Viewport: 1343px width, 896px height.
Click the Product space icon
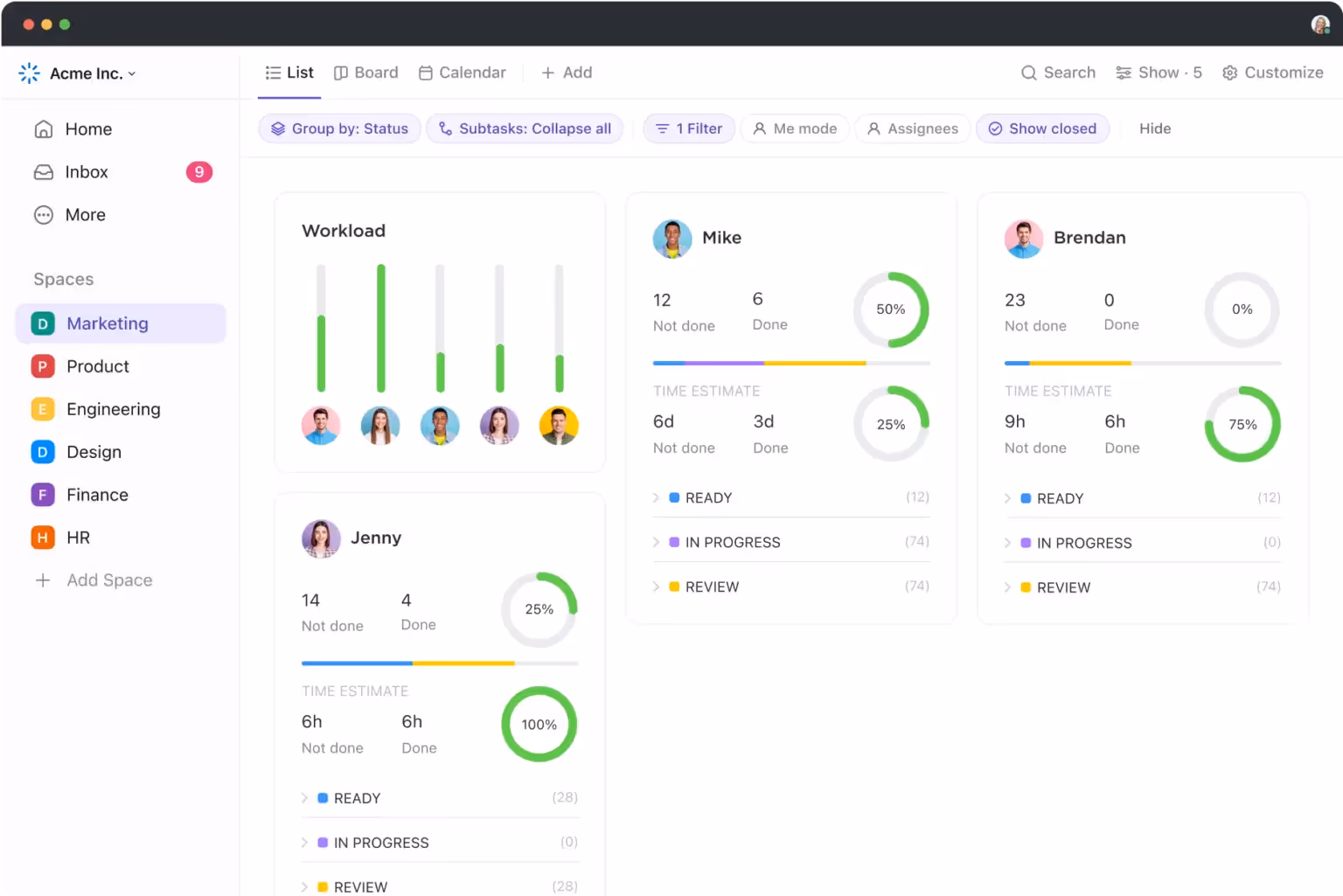pyautogui.click(x=42, y=366)
